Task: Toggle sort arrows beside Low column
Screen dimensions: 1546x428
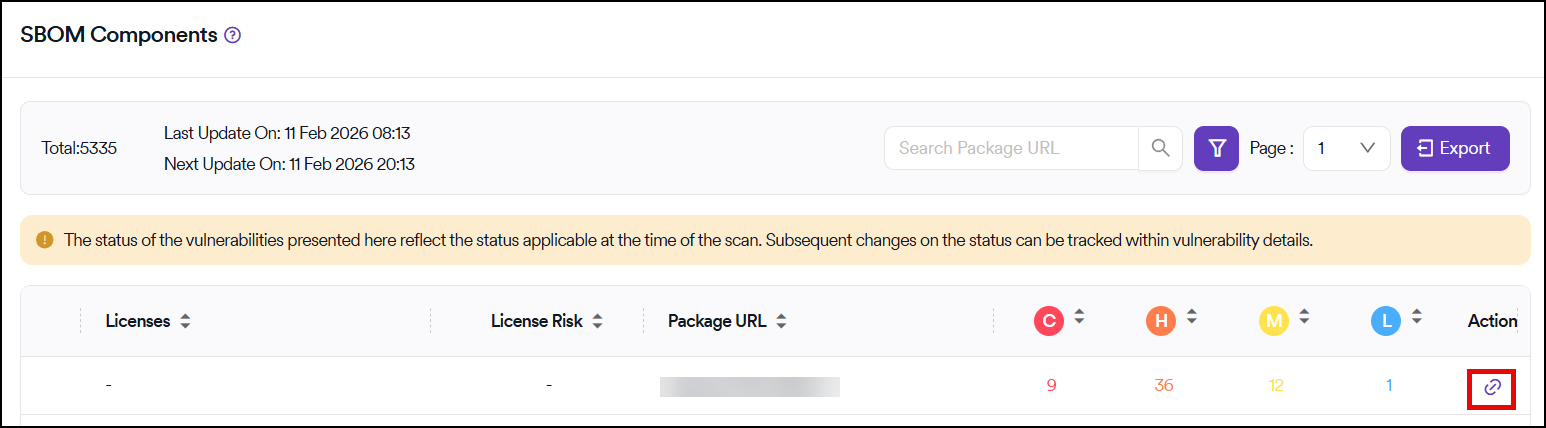Action: (x=1416, y=317)
